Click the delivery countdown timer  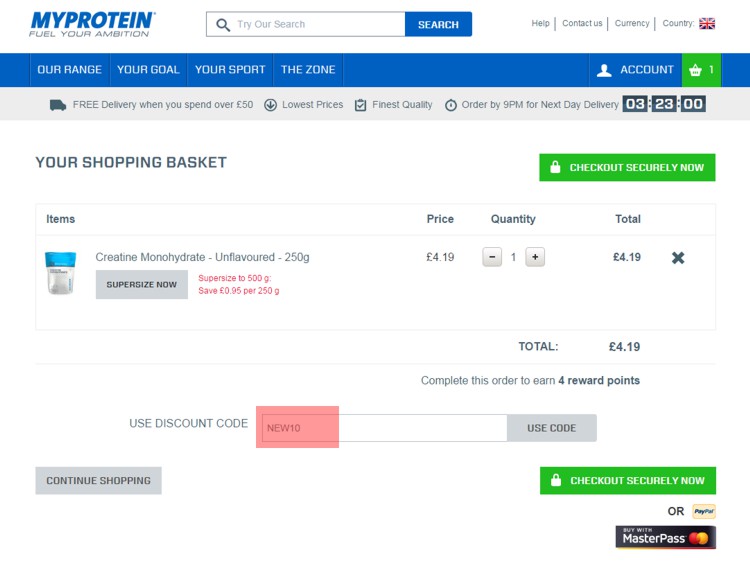click(x=664, y=104)
